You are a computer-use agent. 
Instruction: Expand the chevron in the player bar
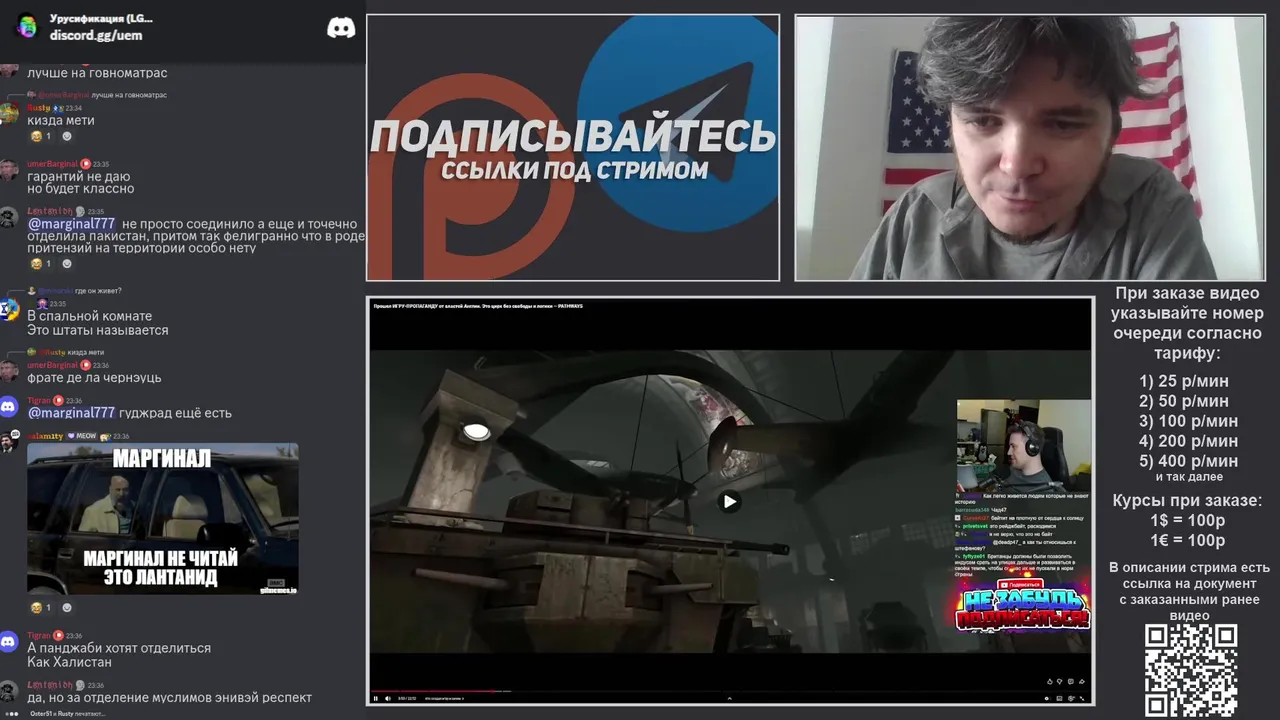point(729,698)
